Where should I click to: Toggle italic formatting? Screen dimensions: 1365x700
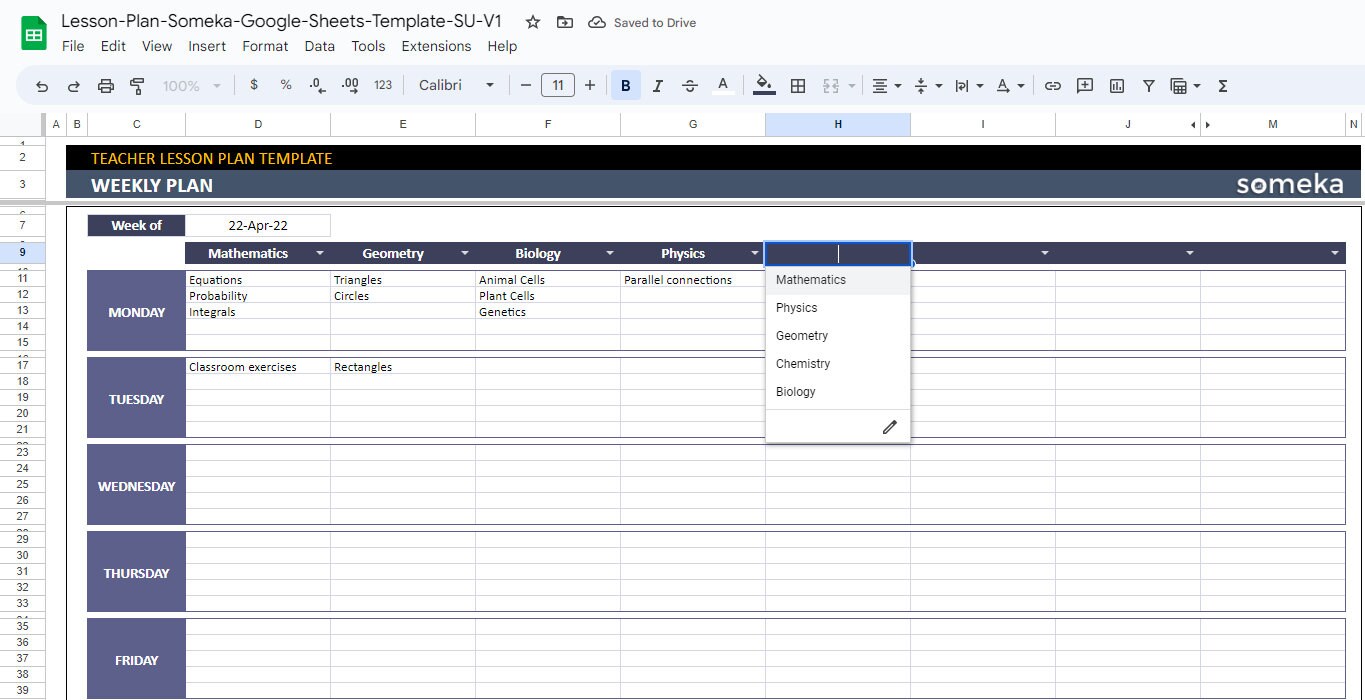point(657,85)
